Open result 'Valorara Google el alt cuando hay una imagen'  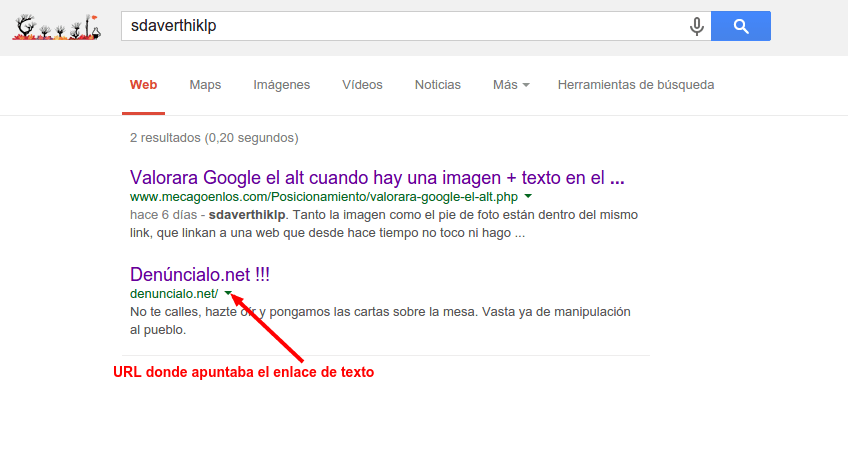[377, 177]
